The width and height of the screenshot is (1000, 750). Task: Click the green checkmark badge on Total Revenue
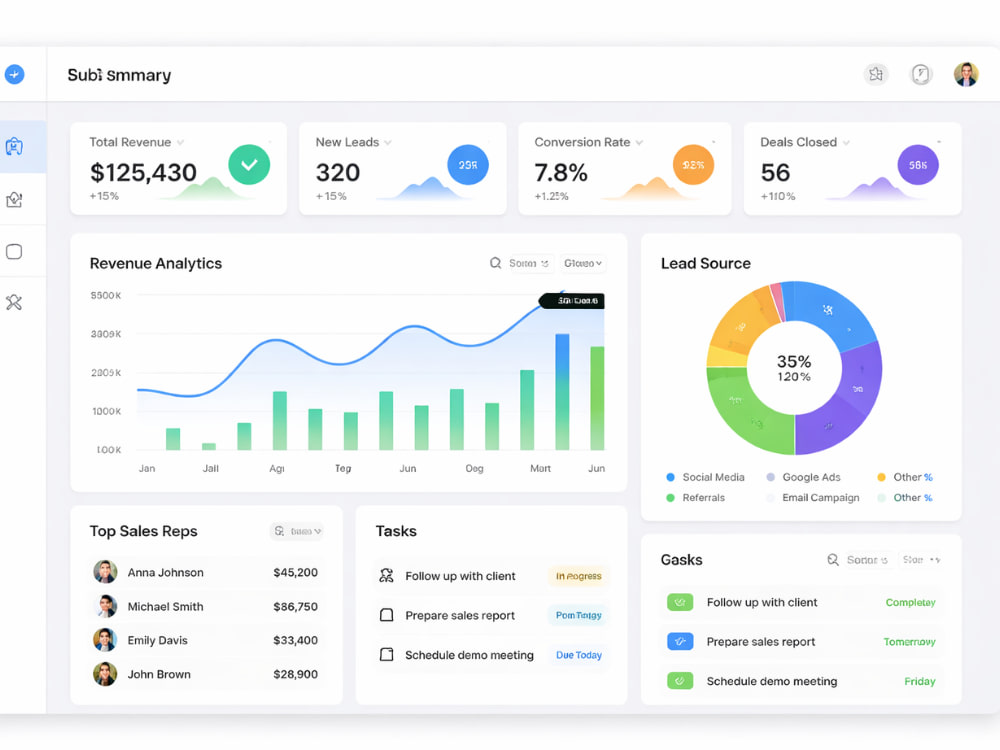click(x=249, y=165)
